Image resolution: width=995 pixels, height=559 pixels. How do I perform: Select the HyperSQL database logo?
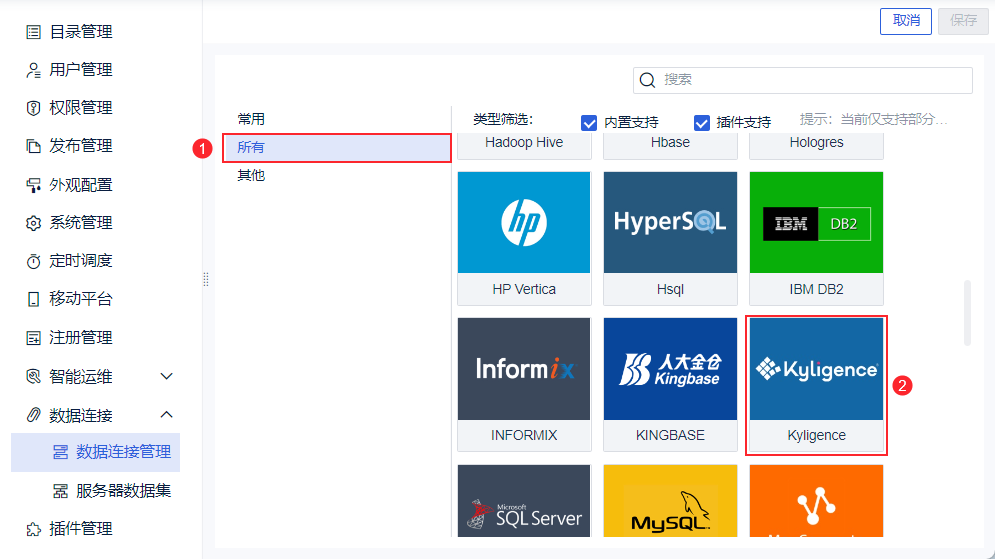click(670, 222)
